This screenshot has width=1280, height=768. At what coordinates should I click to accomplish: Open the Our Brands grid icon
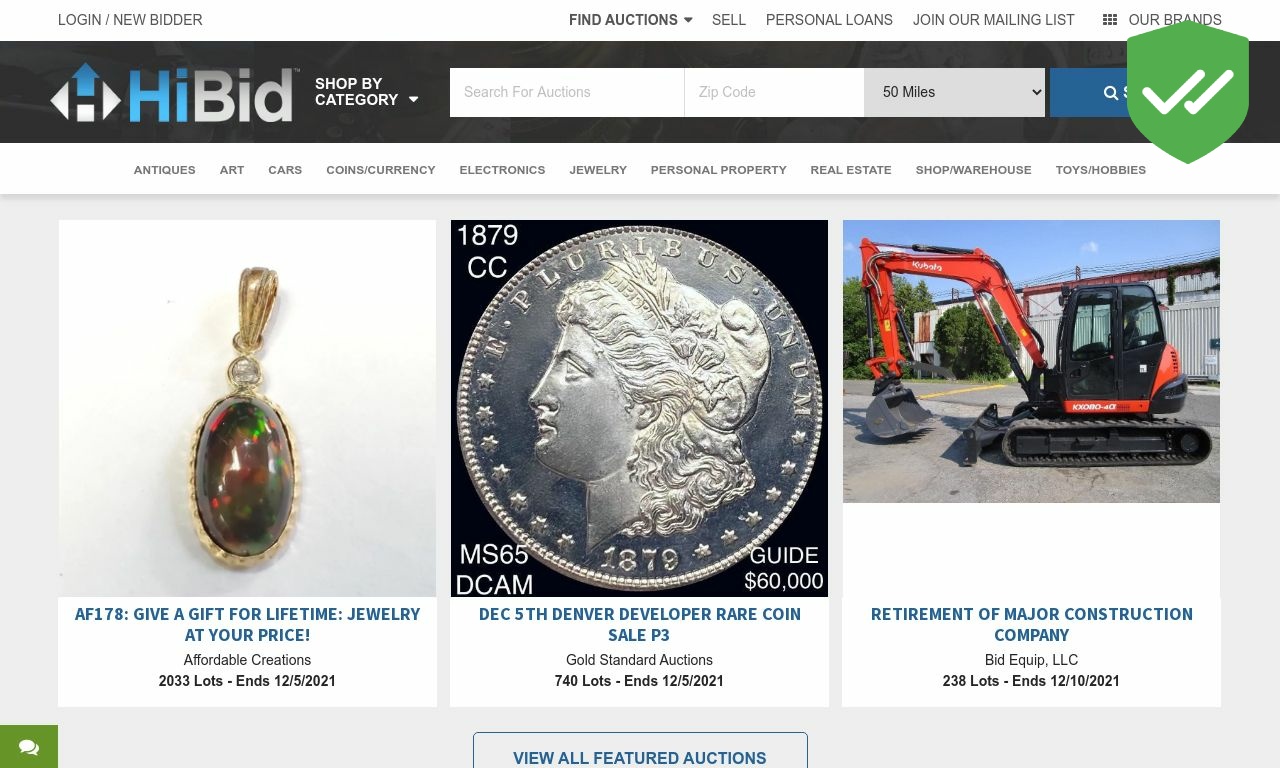click(1110, 20)
